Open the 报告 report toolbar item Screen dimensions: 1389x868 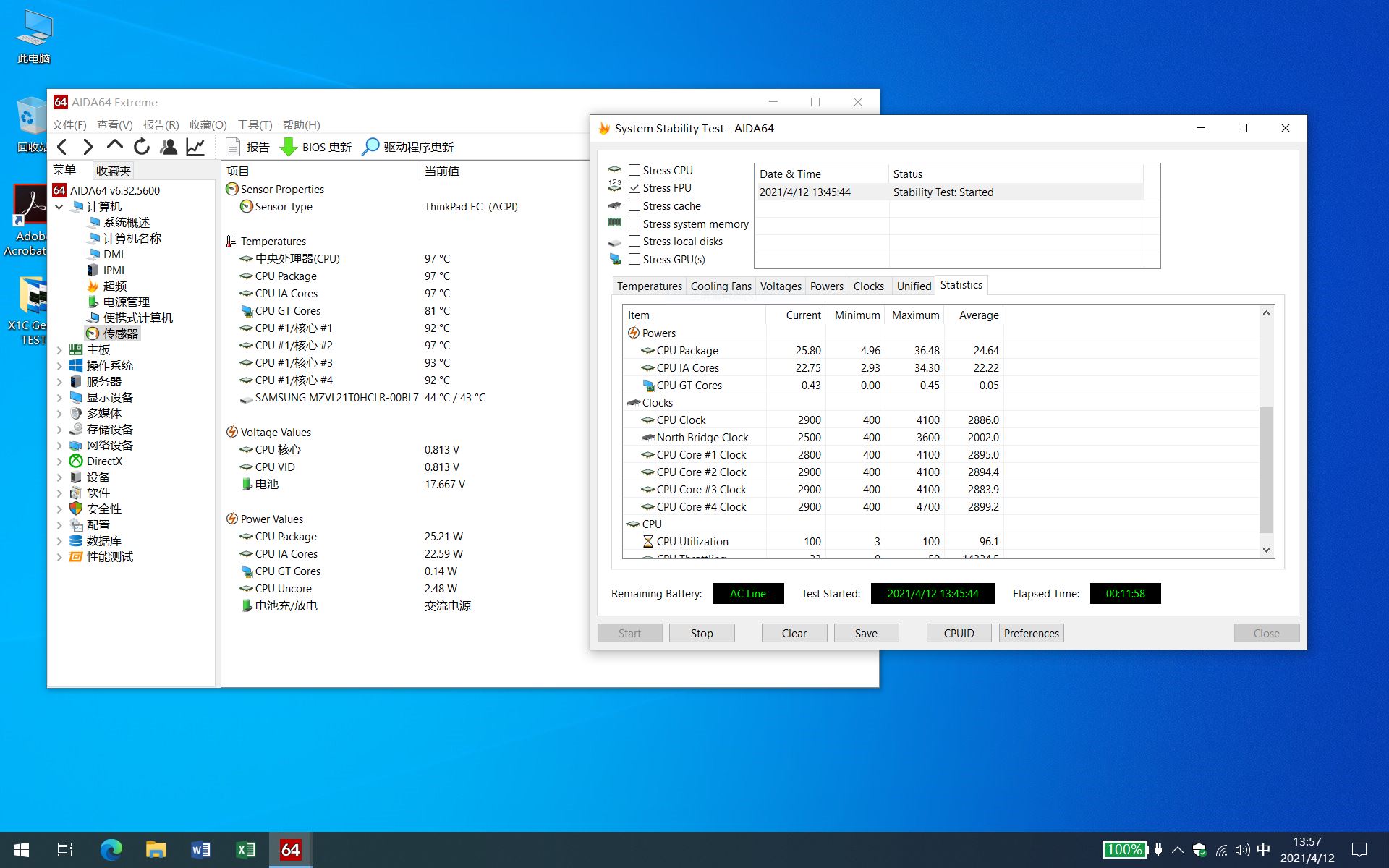[x=247, y=147]
